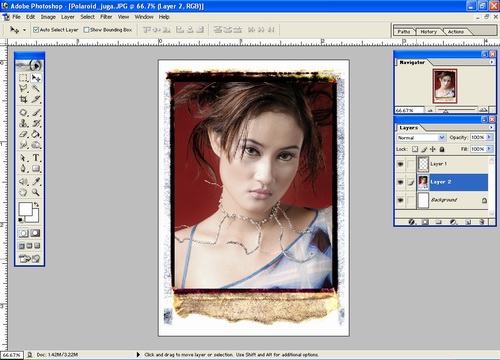This screenshot has width=500, height=360.
Task: Open the Image menu
Action: (x=48, y=17)
